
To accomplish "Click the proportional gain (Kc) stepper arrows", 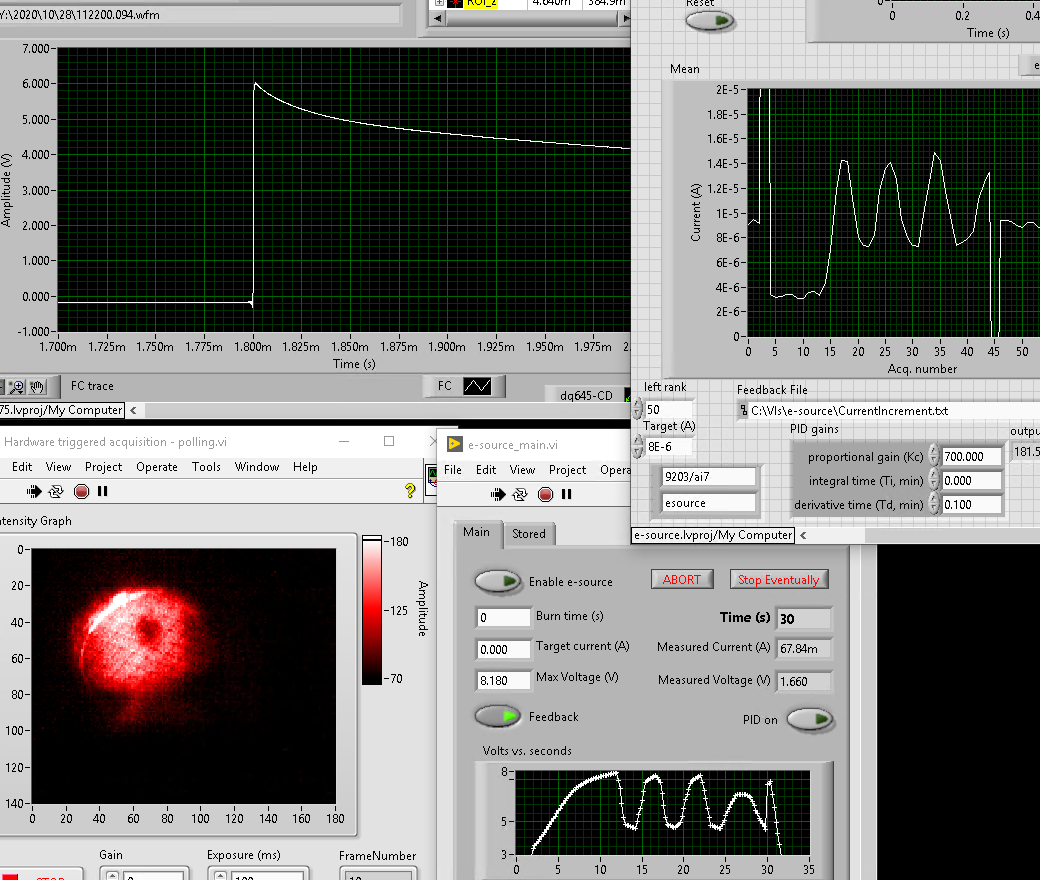I will tap(932, 456).
